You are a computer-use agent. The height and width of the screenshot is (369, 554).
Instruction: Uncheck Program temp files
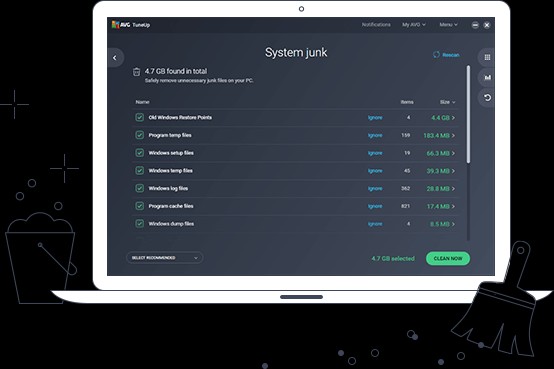coord(140,135)
